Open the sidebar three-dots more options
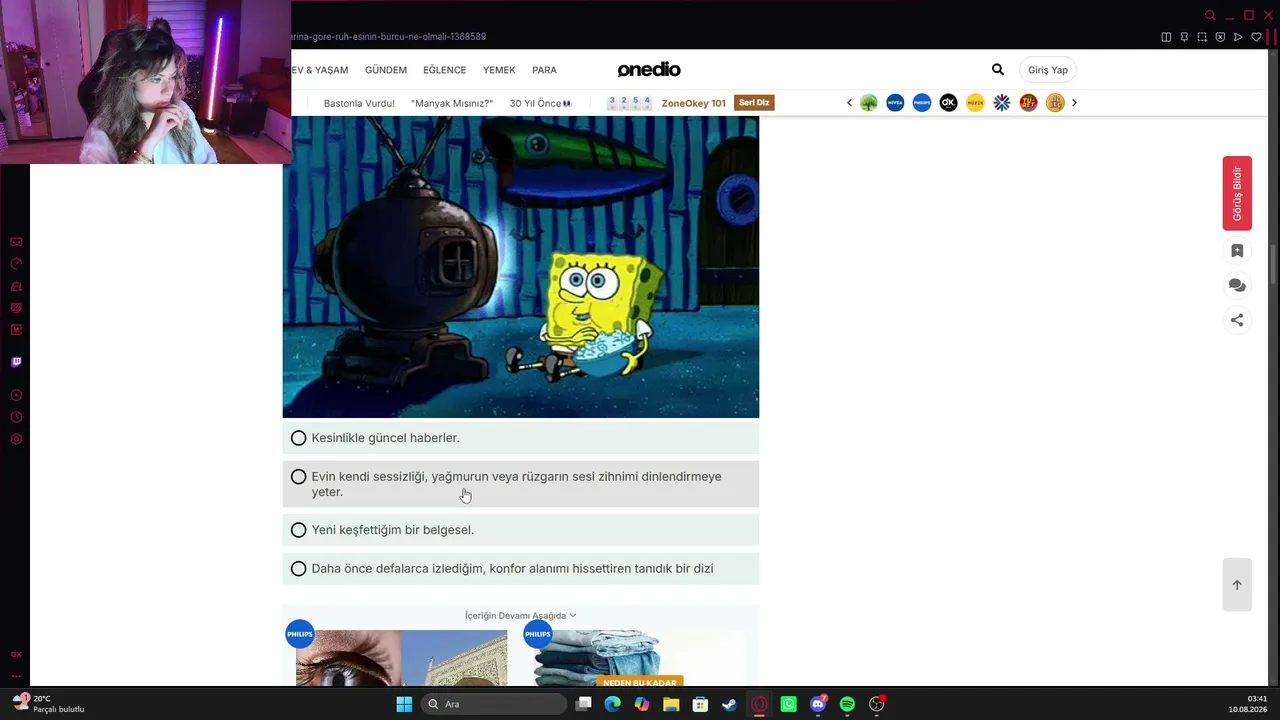1280x720 pixels. [16, 676]
